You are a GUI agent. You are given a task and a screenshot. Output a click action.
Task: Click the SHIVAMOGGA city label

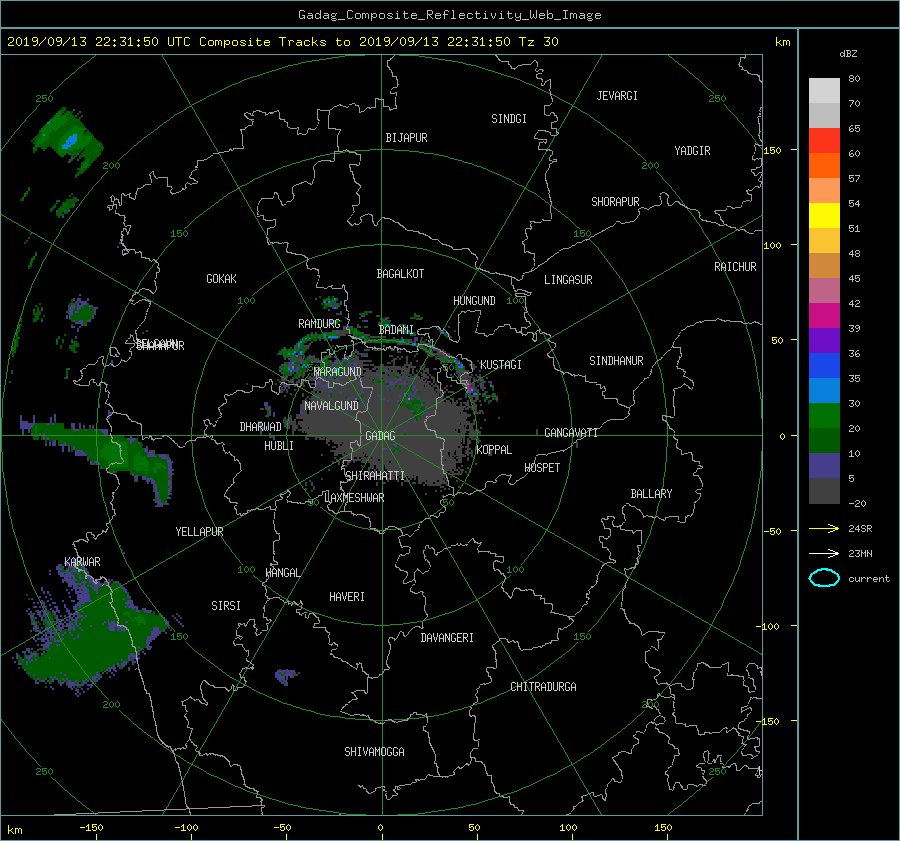tap(374, 751)
